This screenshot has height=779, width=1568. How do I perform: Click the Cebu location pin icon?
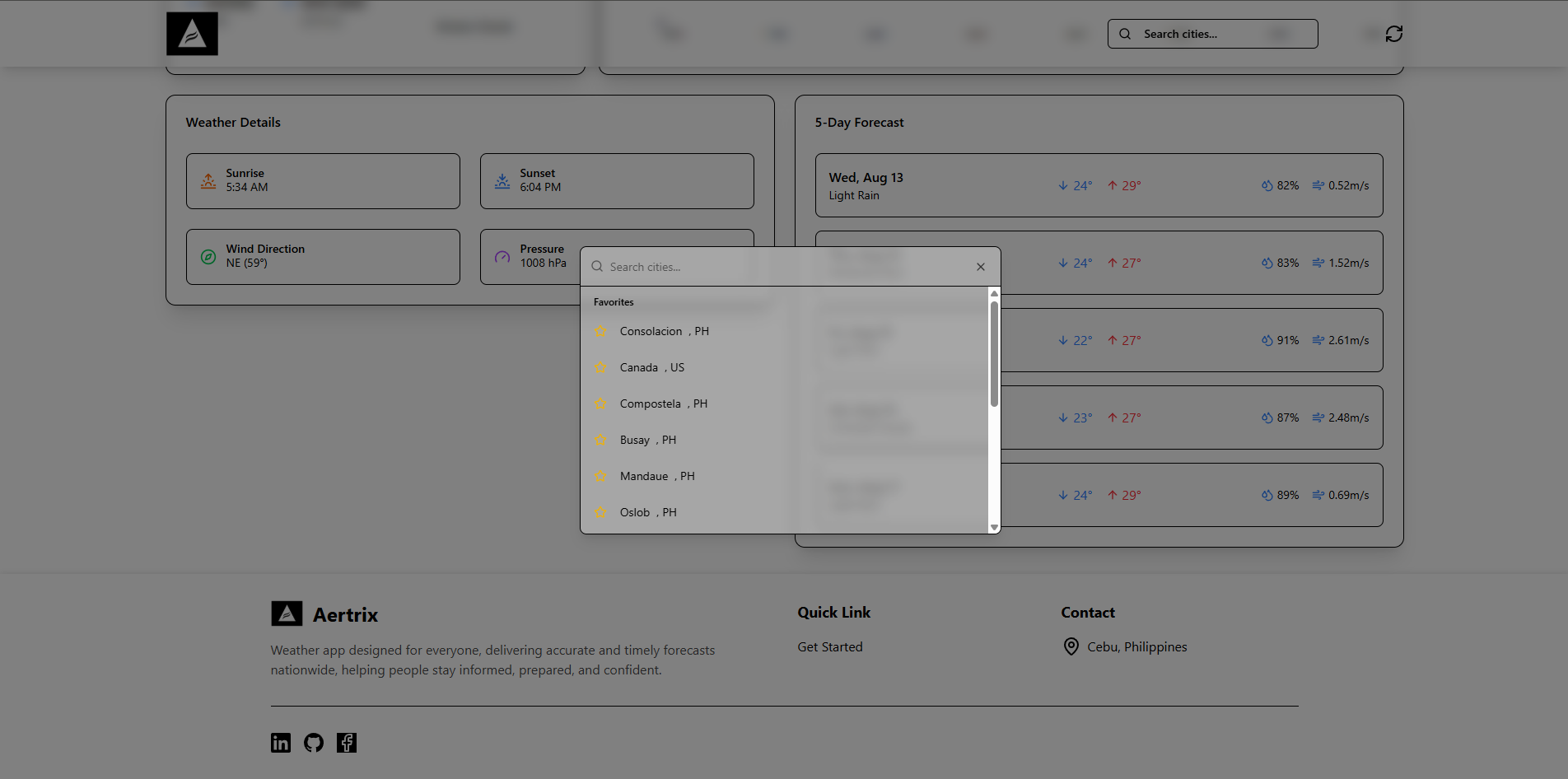coord(1071,646)
